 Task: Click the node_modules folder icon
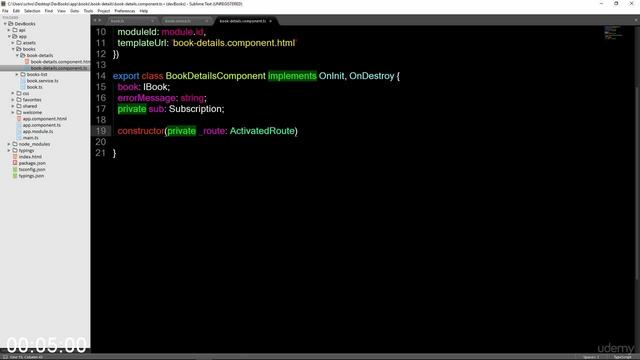[15, 144]
